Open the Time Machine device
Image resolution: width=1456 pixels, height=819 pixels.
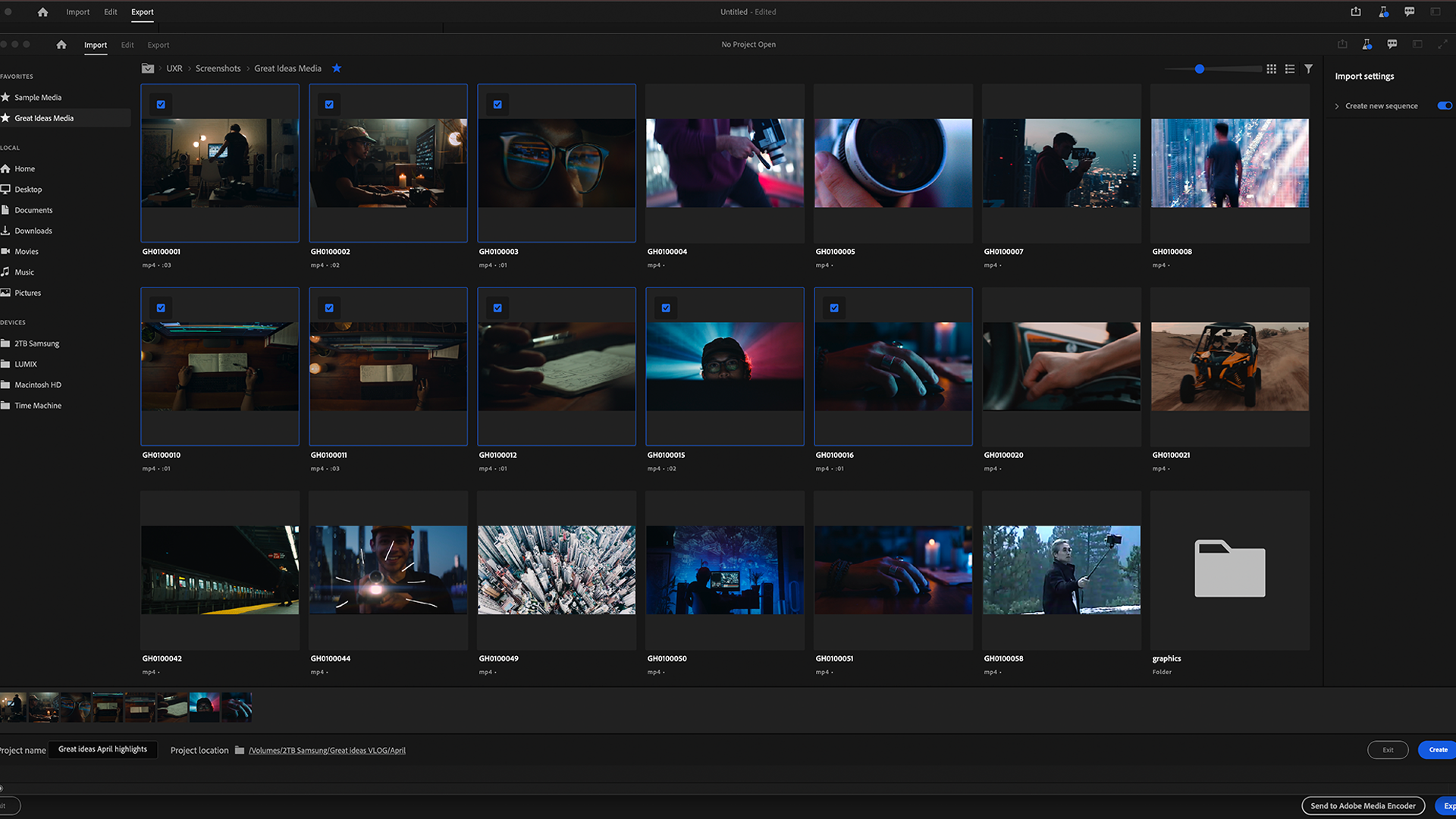pos(38,406)
